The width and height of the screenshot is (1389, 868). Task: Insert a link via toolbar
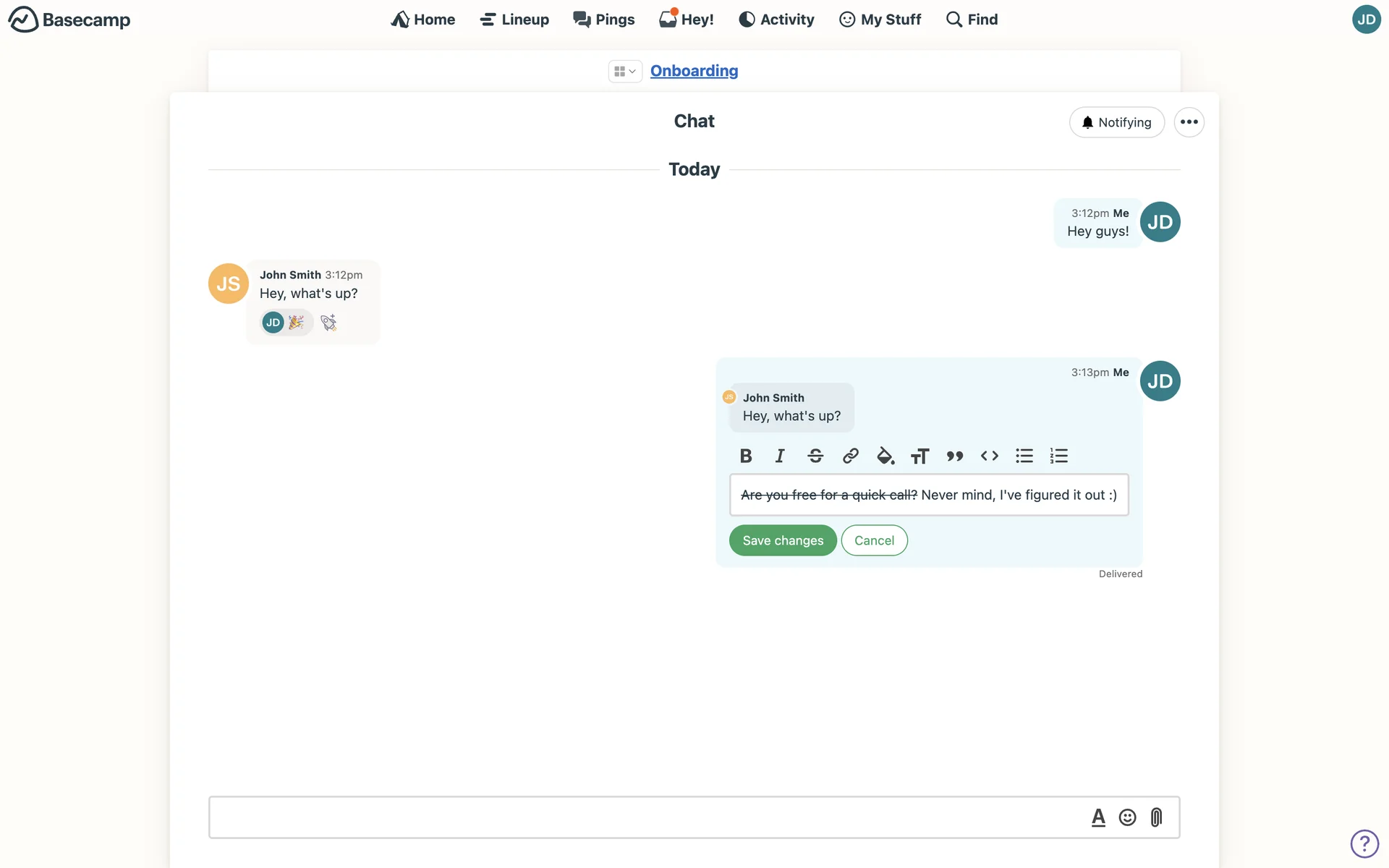point(850,456)
